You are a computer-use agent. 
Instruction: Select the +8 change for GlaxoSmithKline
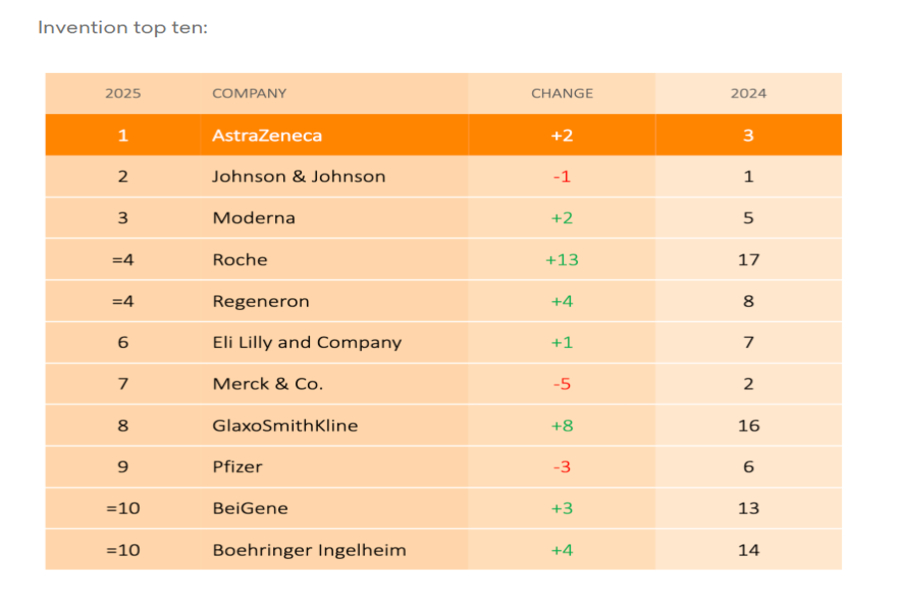click(562, 426)
